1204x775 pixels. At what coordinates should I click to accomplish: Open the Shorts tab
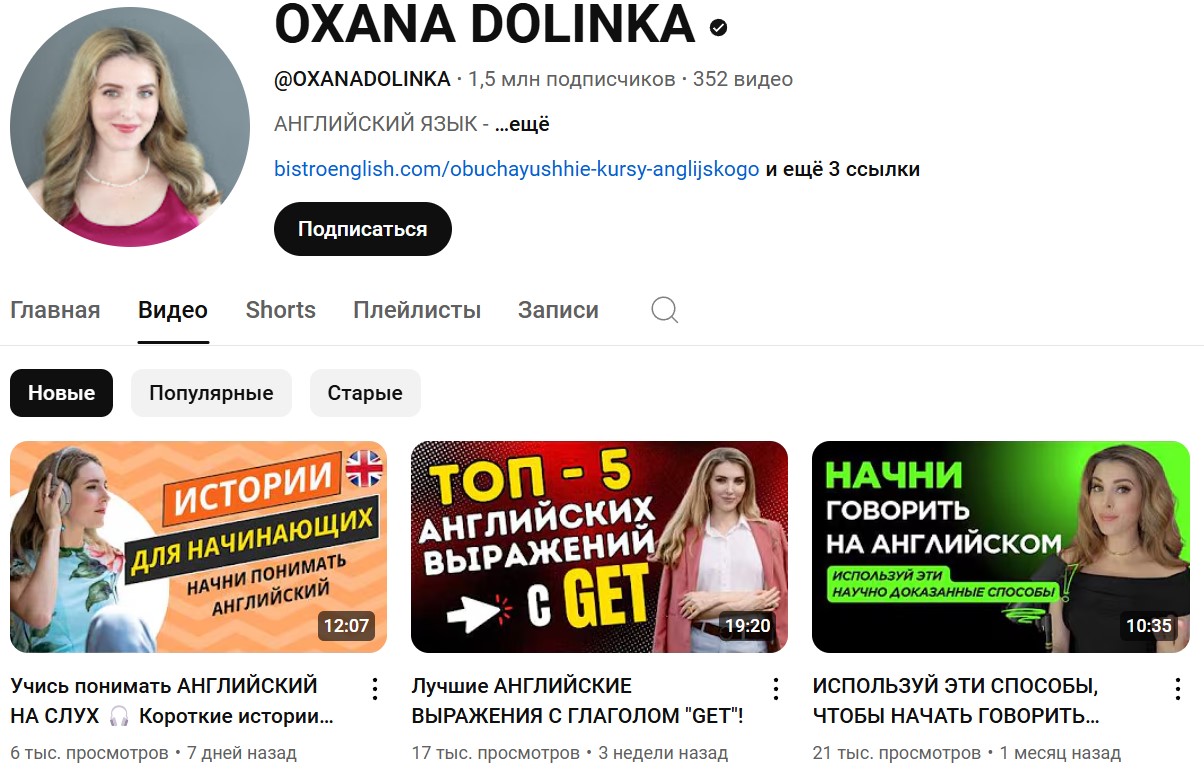click(x=280, y=310)
